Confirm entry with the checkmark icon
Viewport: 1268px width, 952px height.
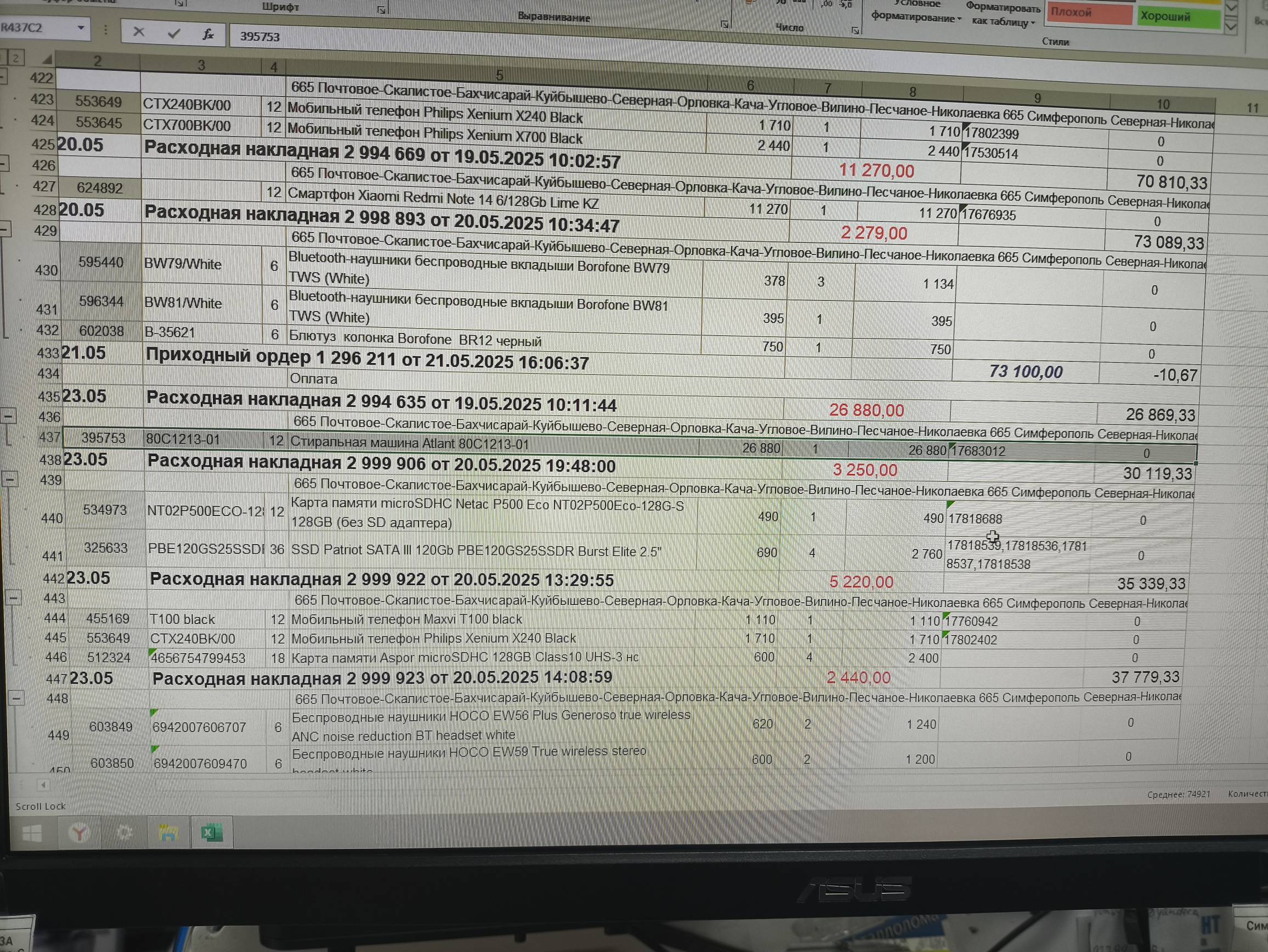click(x=174, y=34)
